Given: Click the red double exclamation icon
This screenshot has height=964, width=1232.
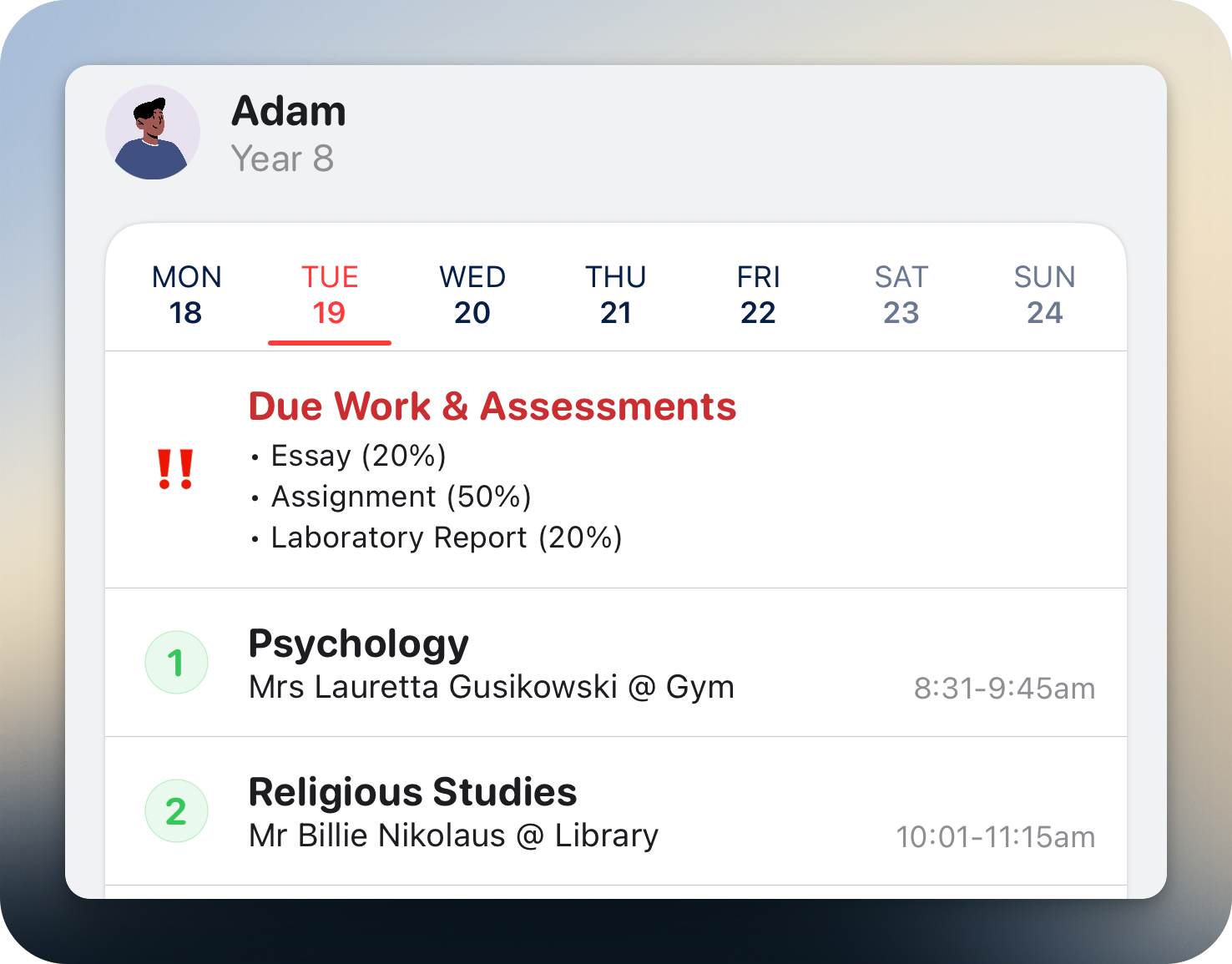Looking at the screenshot, I should point(175,469).
